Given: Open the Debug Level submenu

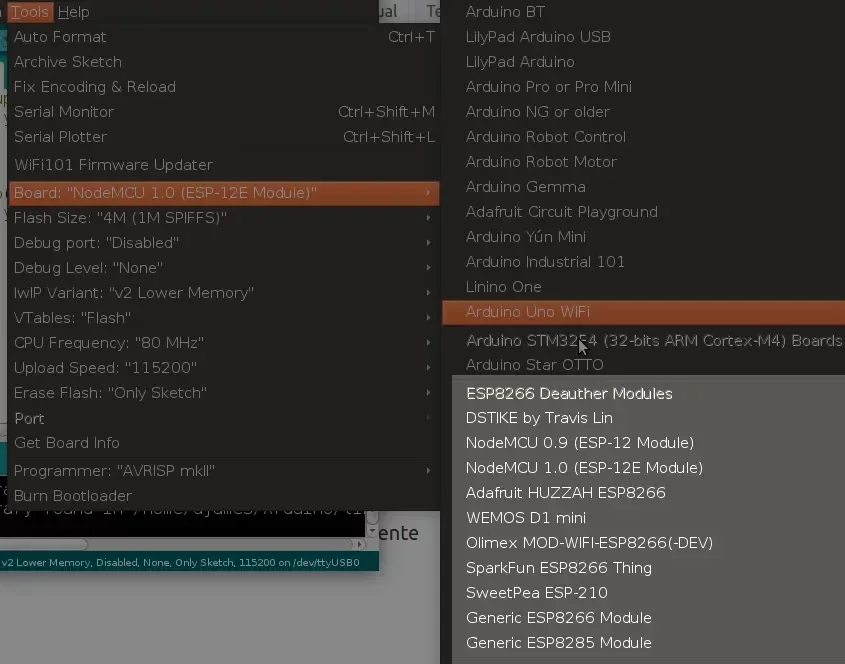Looking at the screenshot, I should 224,268.
